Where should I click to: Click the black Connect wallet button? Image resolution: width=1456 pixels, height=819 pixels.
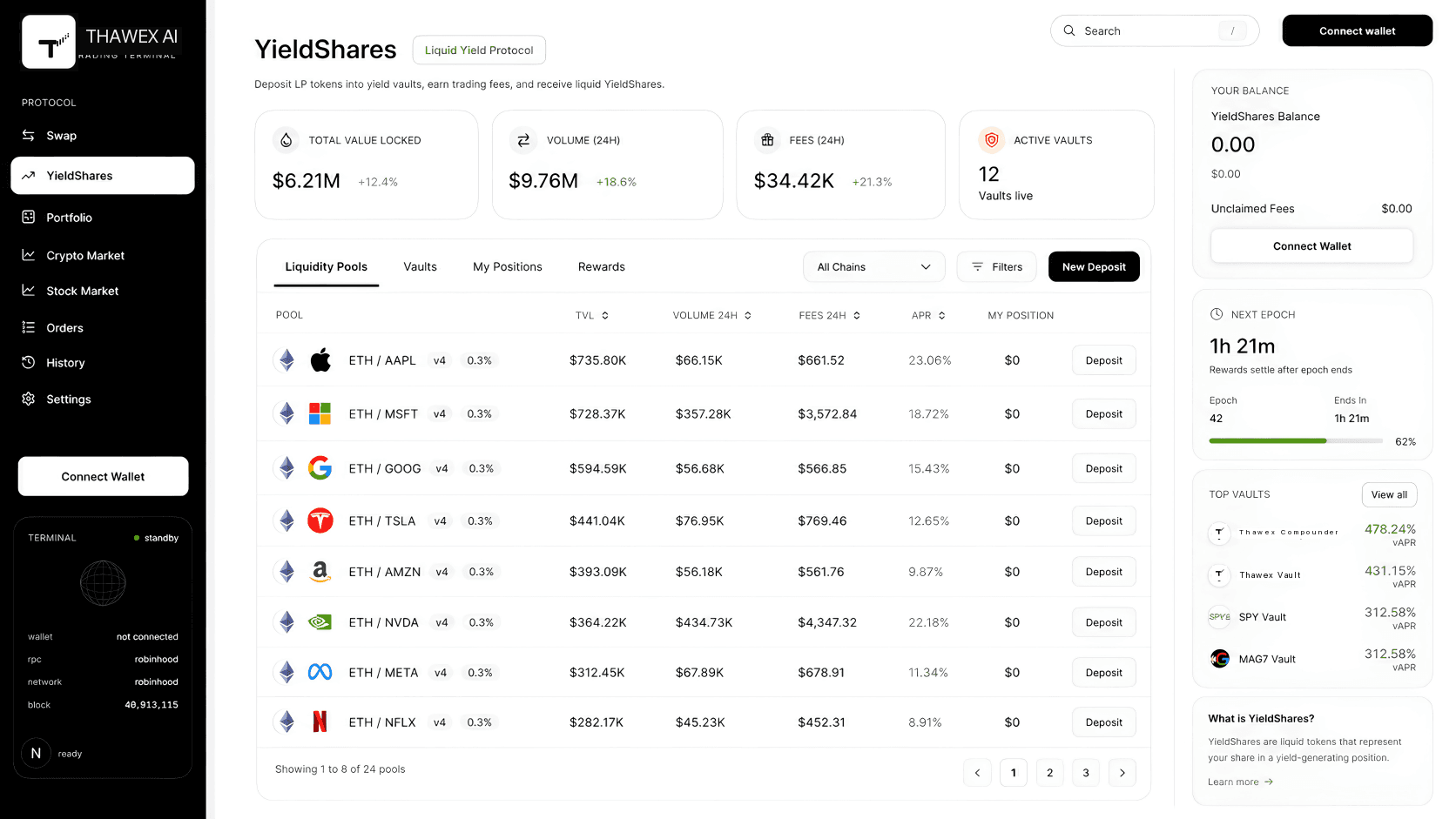(x=1357, y=30)
